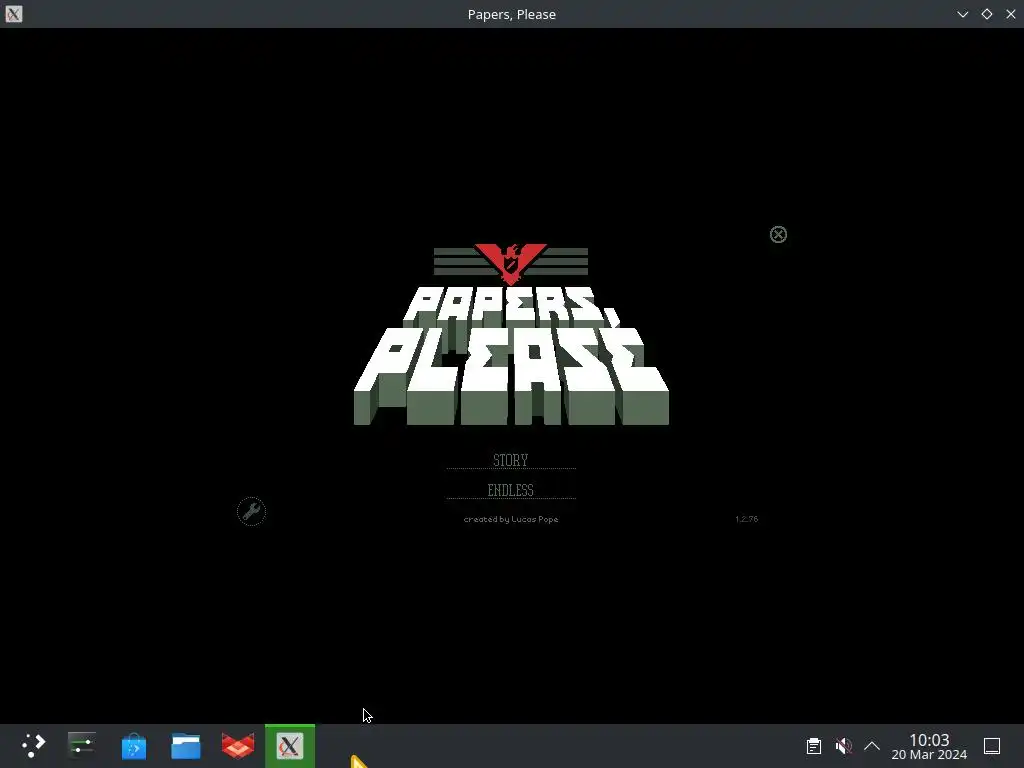Open game settings via wrench icon
1024x768 pixels.
pos(251,511)
